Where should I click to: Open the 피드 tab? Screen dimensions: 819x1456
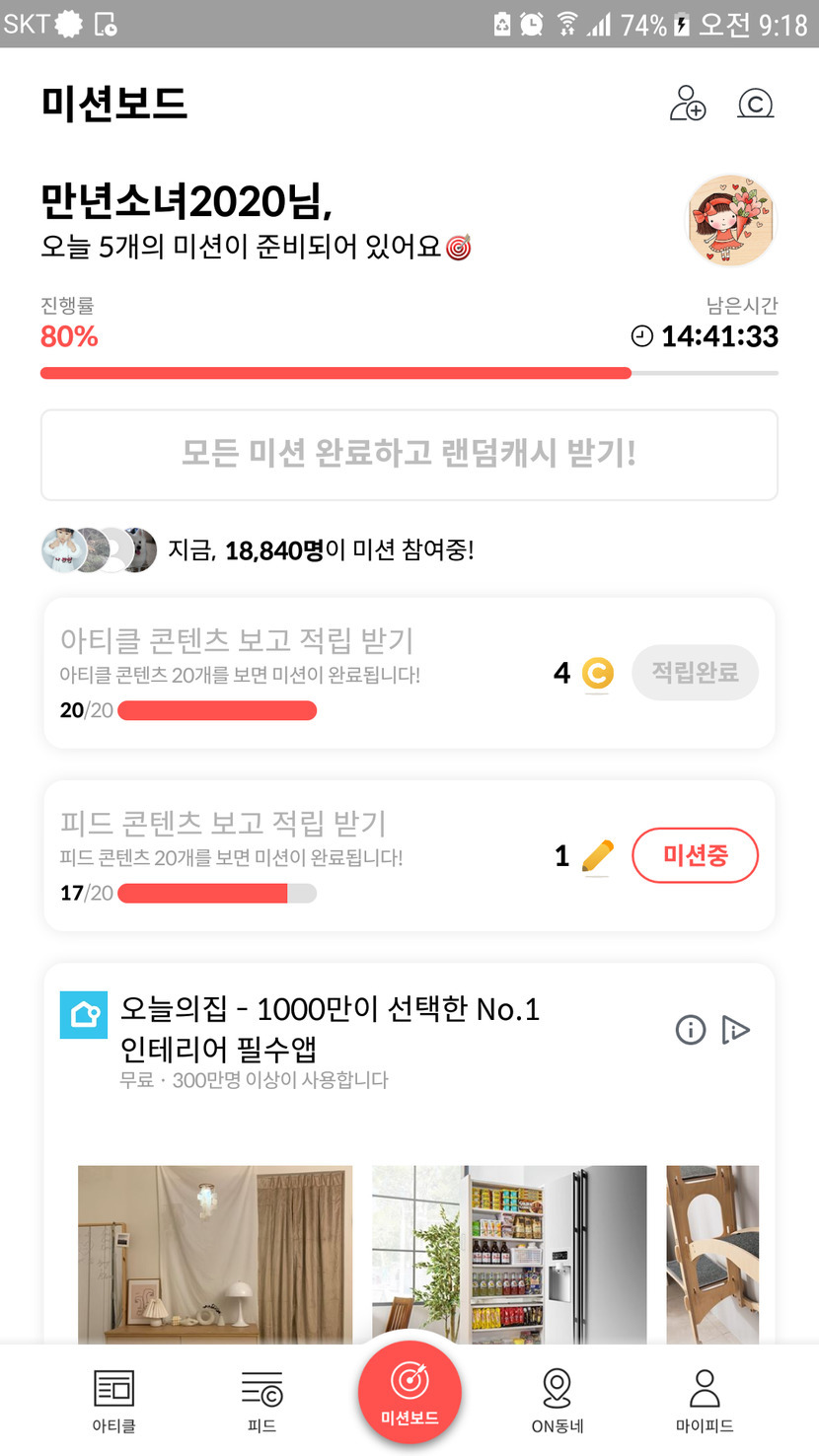261,1398
